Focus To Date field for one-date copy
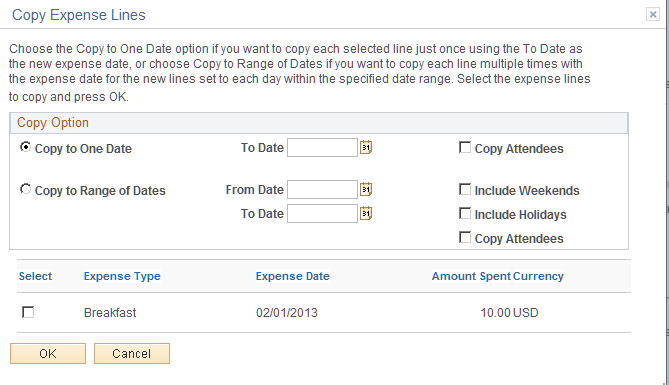The width and height of the screenshot is (669, 385). (x=322, y=148)
